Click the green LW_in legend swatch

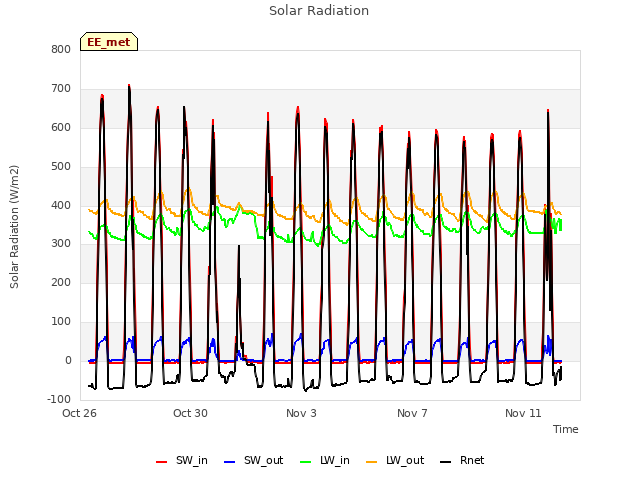click(x=305, y=462)
